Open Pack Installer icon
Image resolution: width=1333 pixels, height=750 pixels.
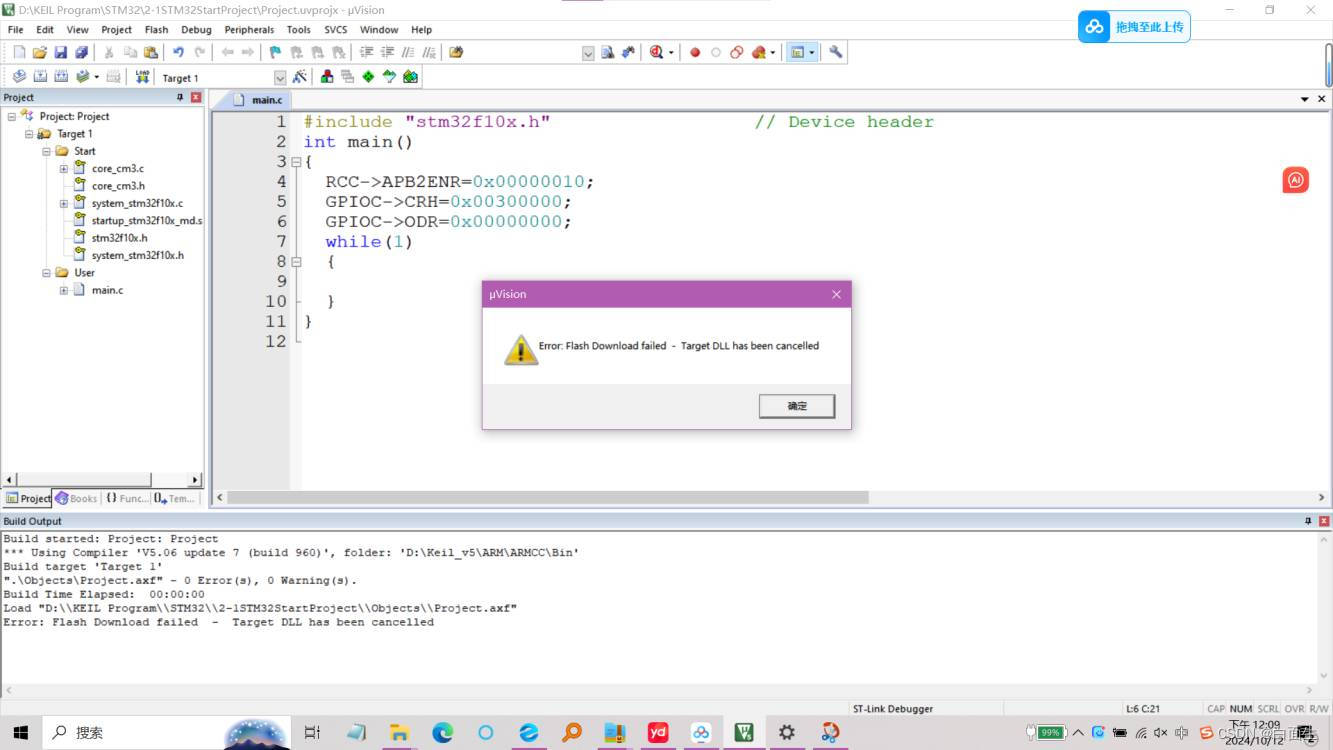tap(410, 77)
